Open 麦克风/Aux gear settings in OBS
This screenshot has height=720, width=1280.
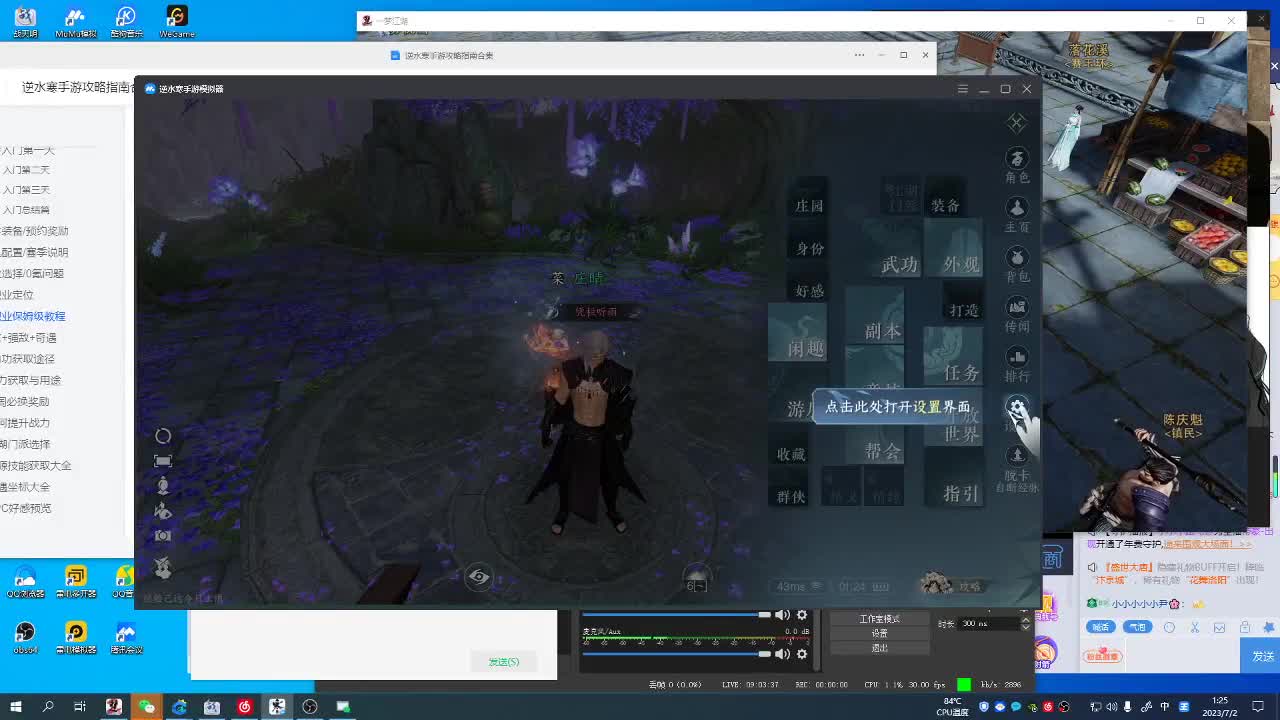(x=801, y=654)
